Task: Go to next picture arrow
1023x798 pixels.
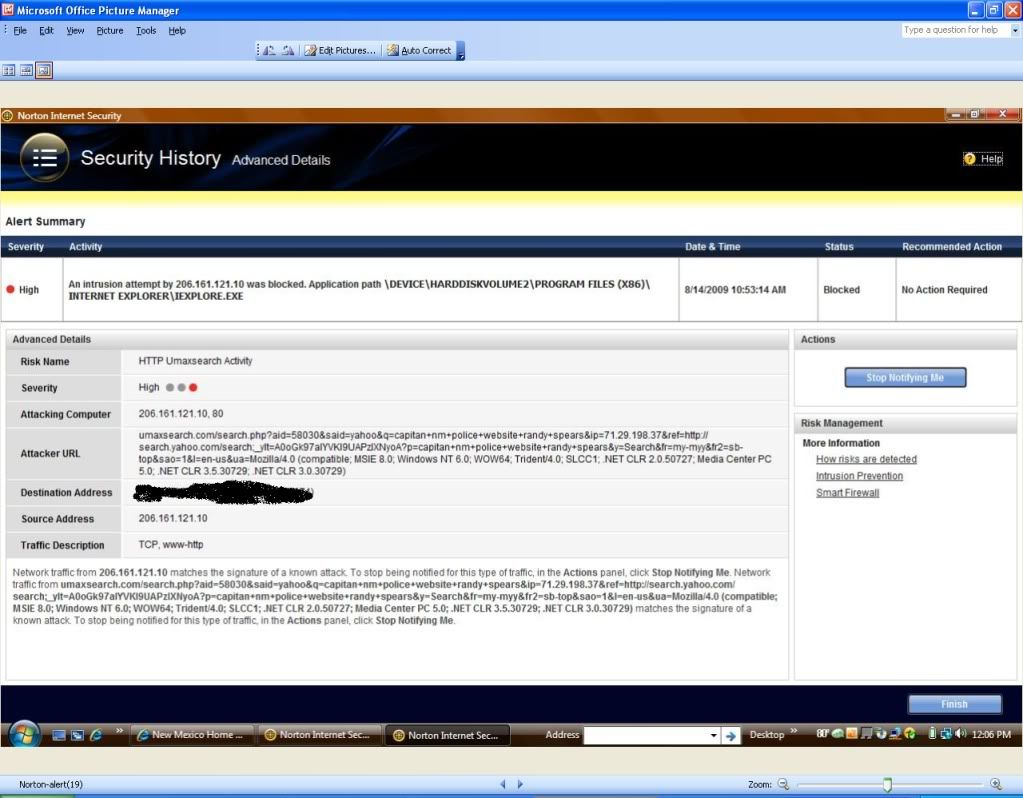Action: (x=520, y=784)
